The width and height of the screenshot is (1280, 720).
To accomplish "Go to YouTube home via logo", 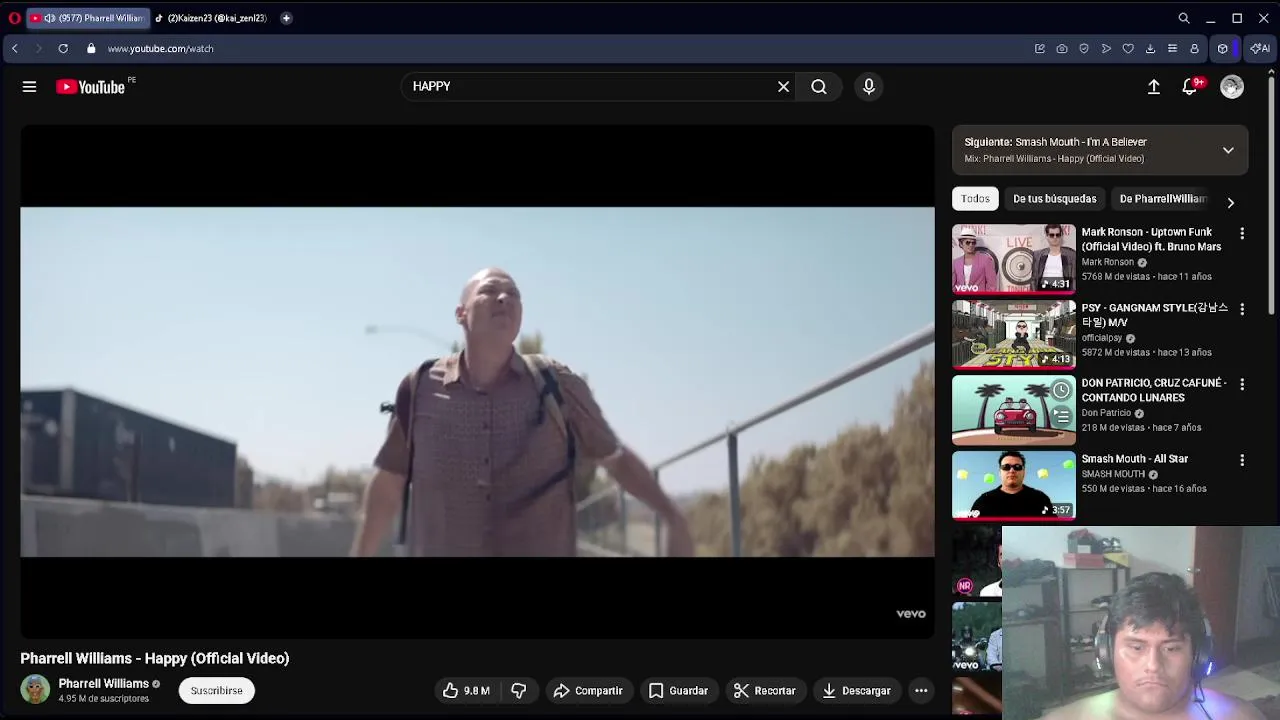I will (x=90, y=87).
